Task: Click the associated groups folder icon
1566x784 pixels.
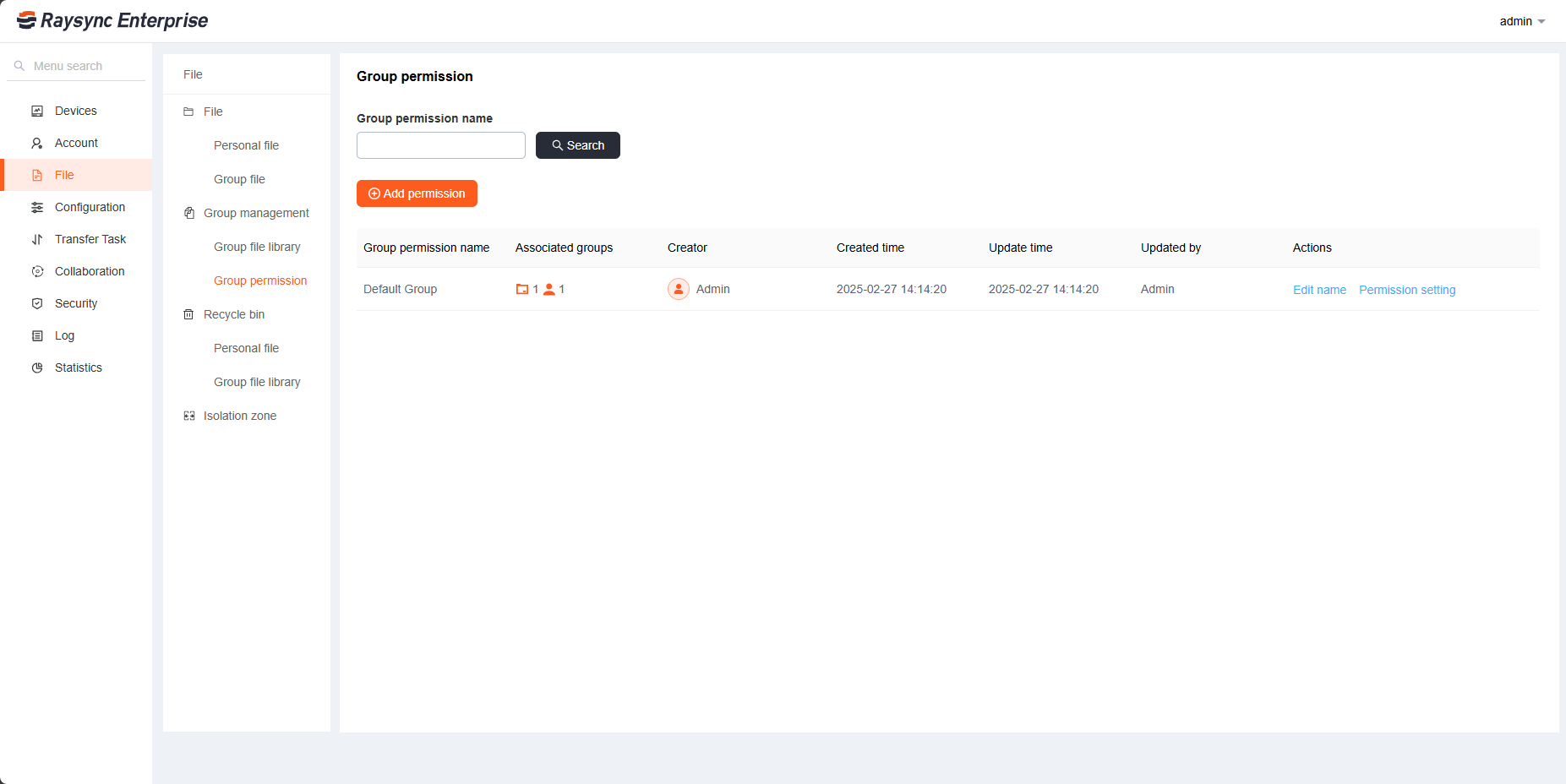Action: pos(522,289)
